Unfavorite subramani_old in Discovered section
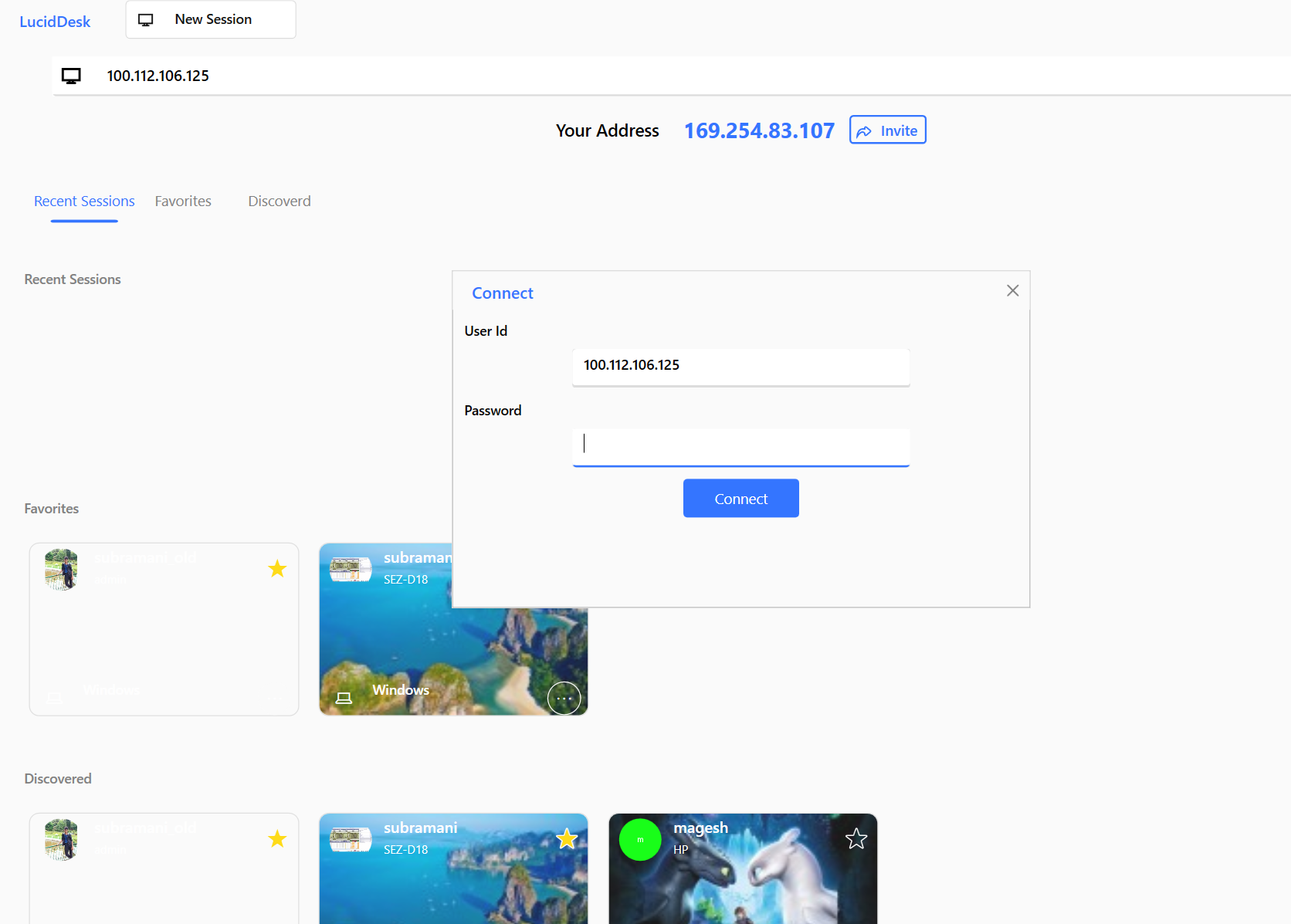This screenshot has height=924, width=1291. (x=277, y=839)
